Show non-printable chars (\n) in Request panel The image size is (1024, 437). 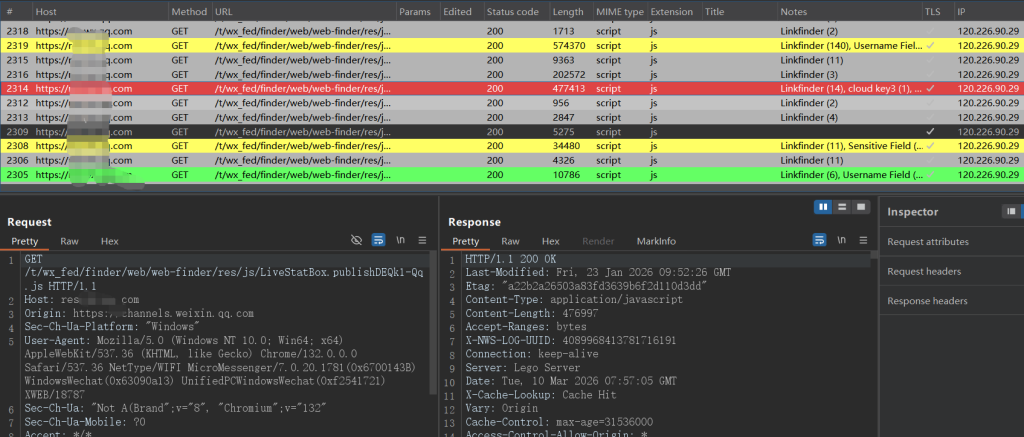(401, 241)
